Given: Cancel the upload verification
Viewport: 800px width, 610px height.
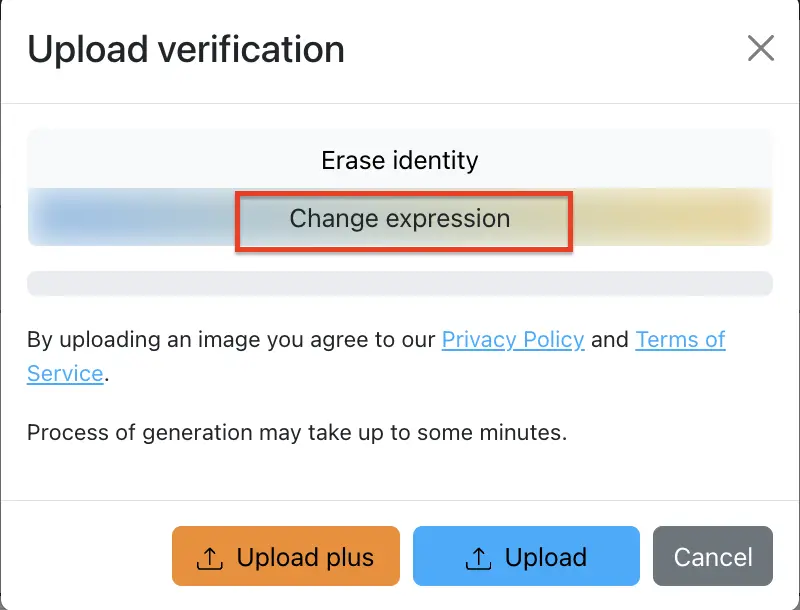Looking at the screenshot, I should pyautogui.click(x=712, y=557).
